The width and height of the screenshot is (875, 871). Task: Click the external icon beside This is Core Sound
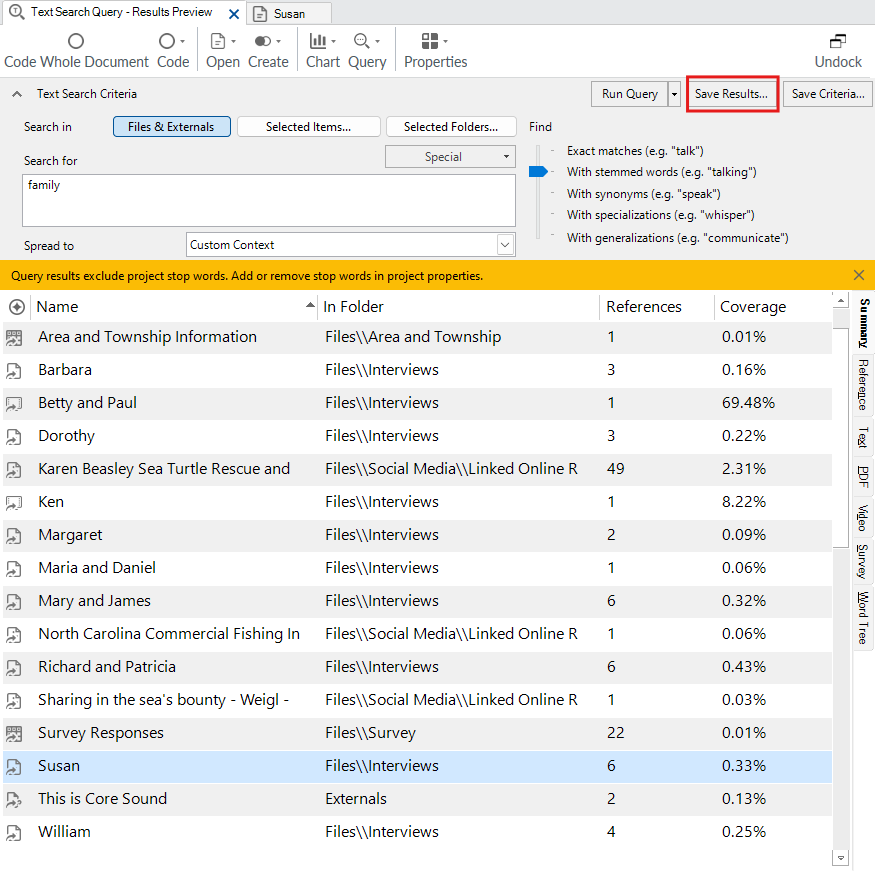coord(14,800)
